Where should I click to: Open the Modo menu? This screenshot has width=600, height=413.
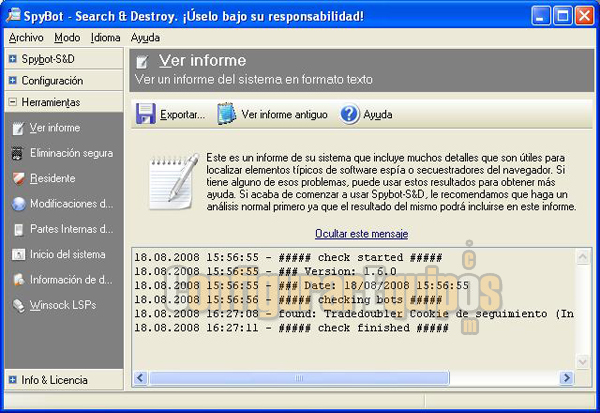click(67, 38)
